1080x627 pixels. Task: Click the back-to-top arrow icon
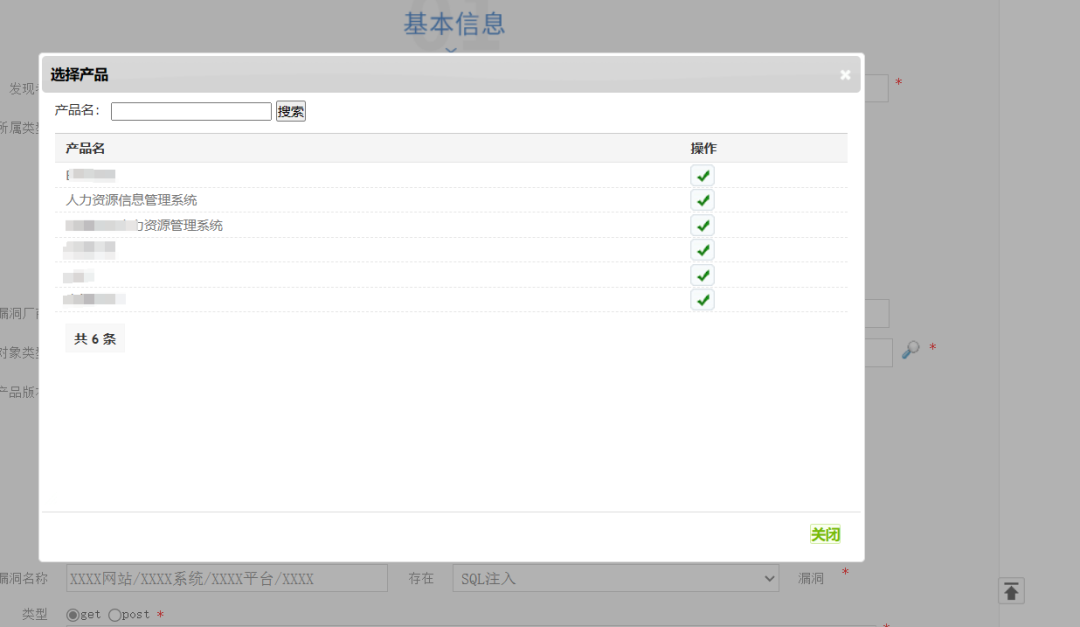[x=1011, y=590]
